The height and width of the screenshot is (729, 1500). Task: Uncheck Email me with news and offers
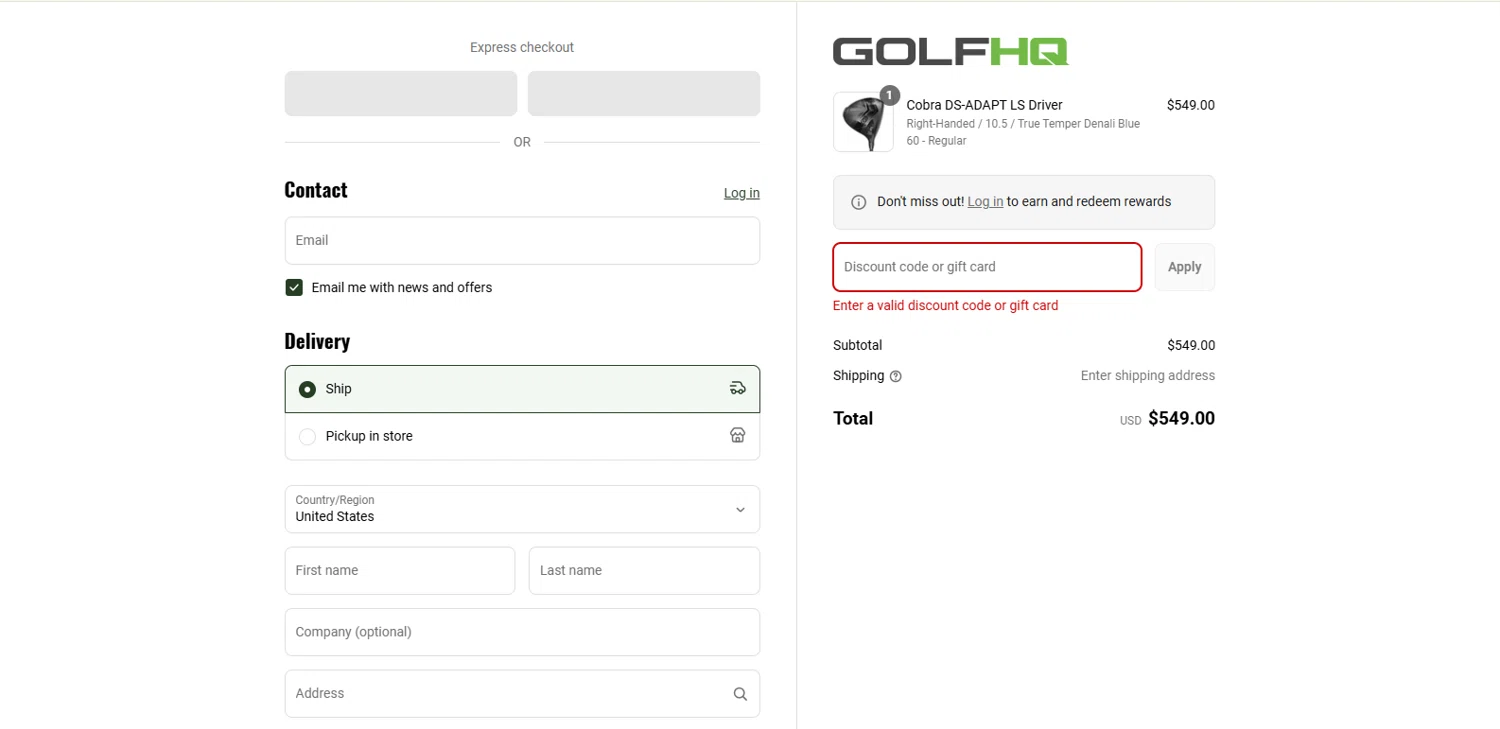(x=294, y=287)
